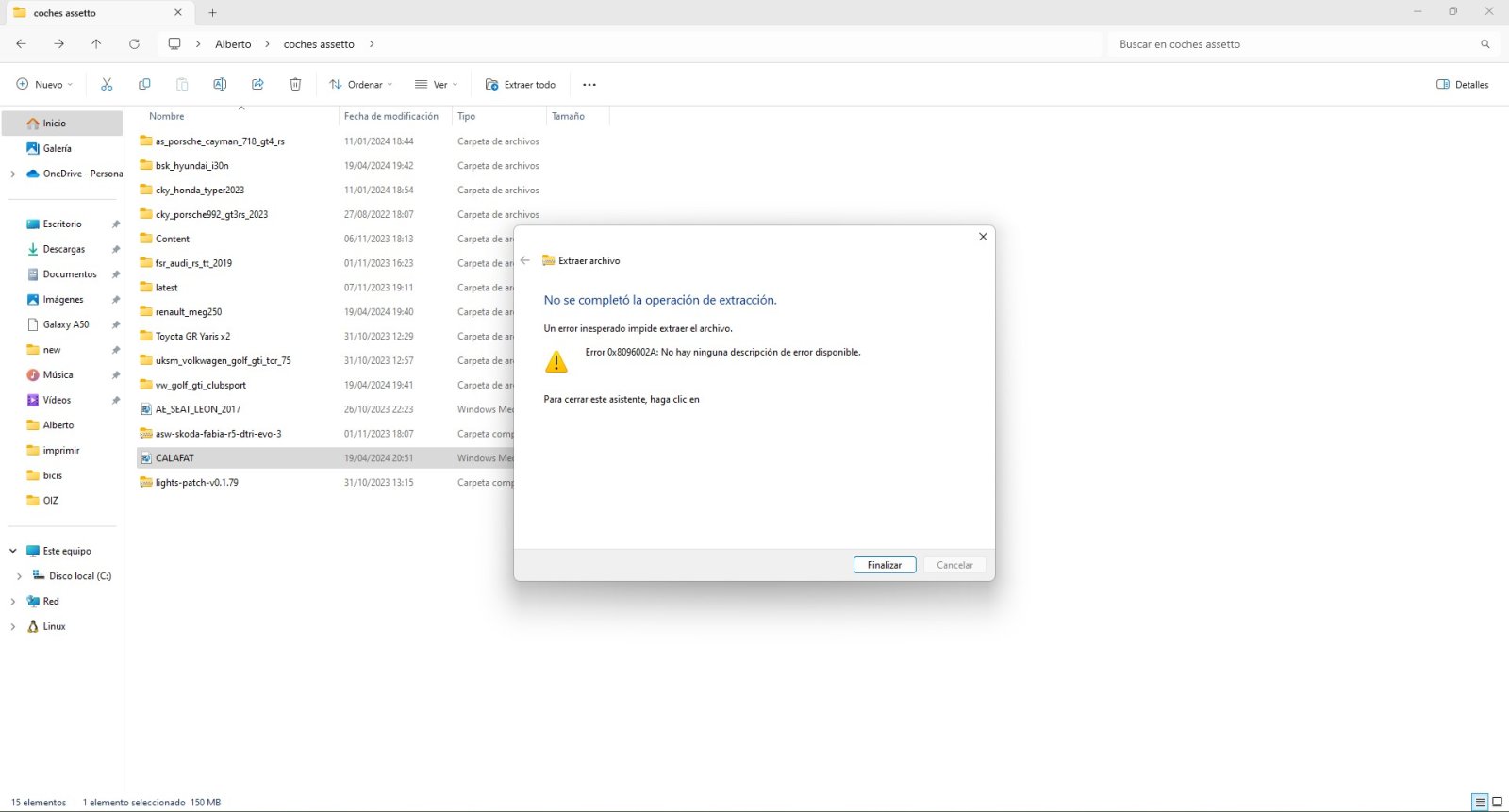Open Documentos in quick access

62,274
